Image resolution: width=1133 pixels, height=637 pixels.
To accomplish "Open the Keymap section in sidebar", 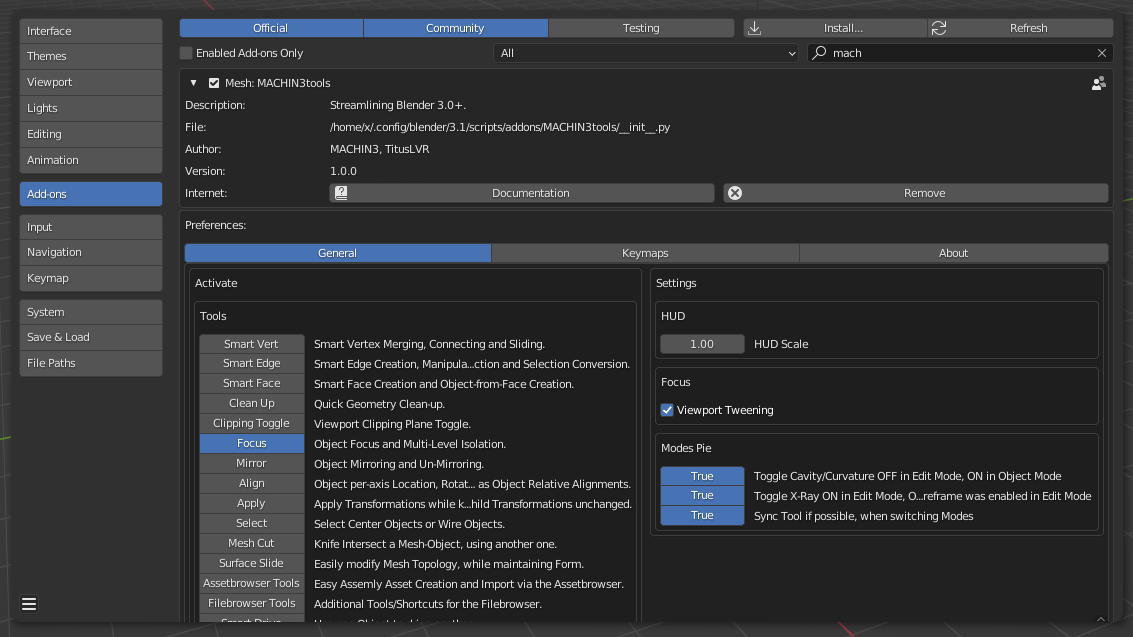I will pyautogui.click(x=91, y=278).
